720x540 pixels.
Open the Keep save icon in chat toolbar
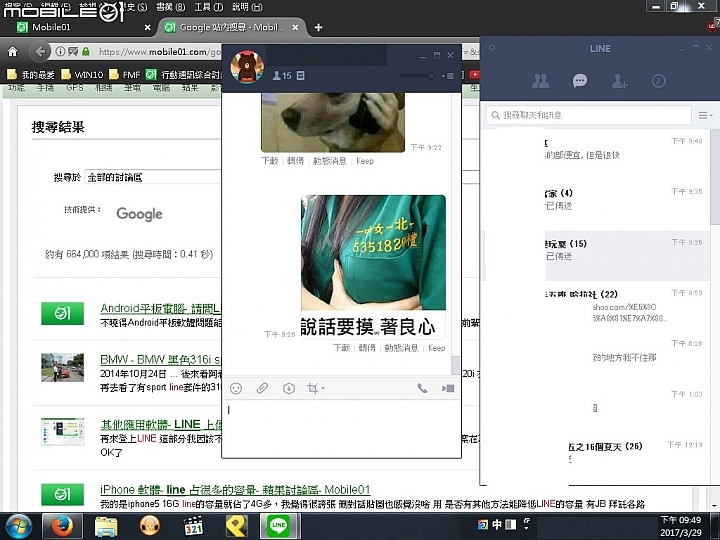click(288, 388)
